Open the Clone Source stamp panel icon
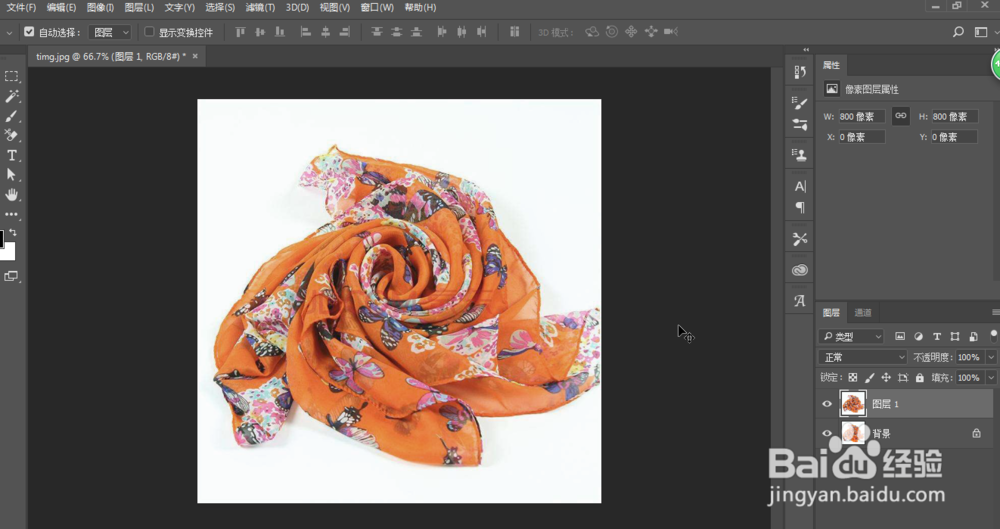Image resolution: width=1000 pixels, height=529 pixels. tap(800, 154)
